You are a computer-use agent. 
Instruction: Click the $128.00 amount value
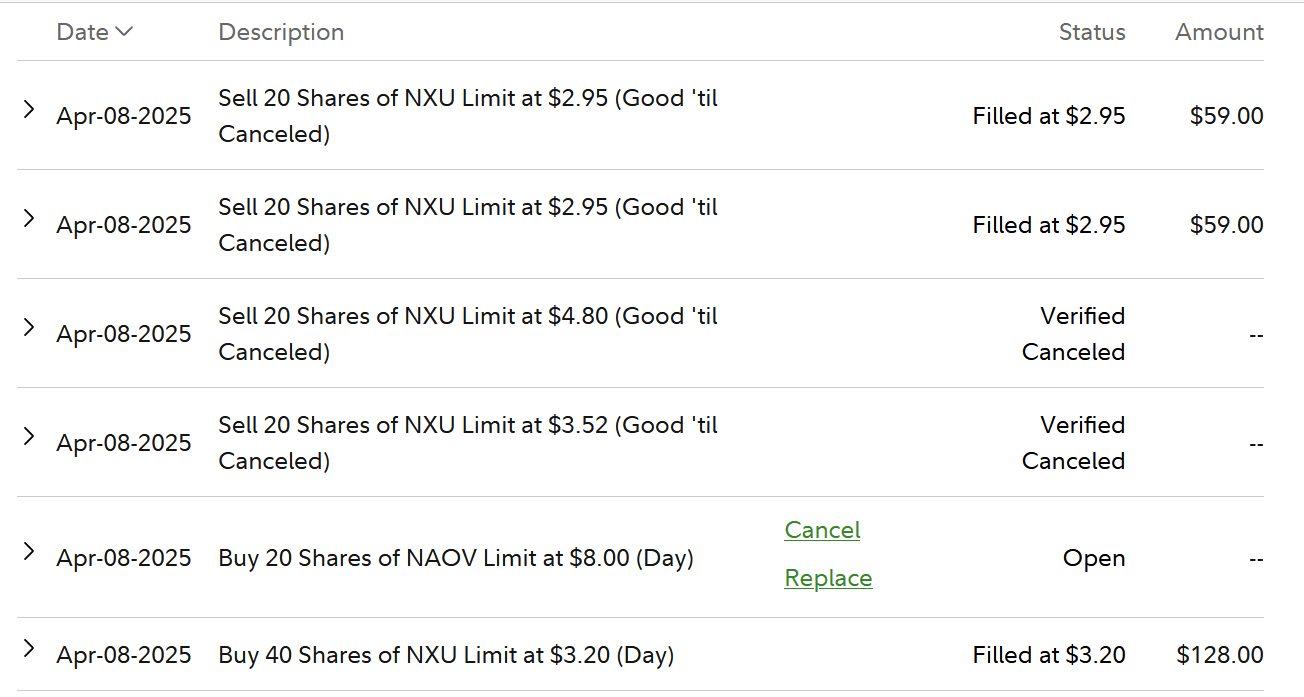coord(1220,655)
